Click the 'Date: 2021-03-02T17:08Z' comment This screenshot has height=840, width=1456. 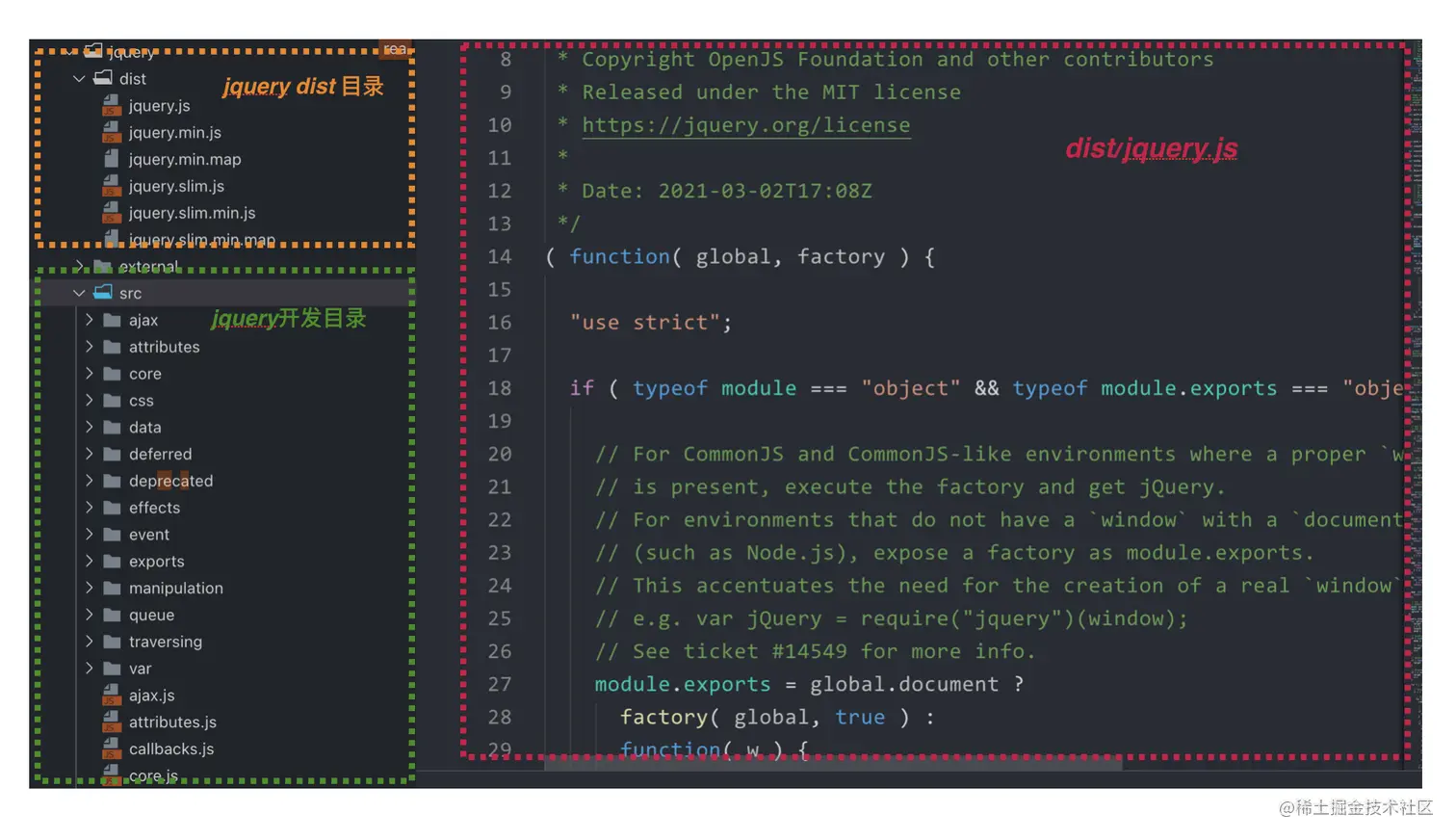[727, 191]
